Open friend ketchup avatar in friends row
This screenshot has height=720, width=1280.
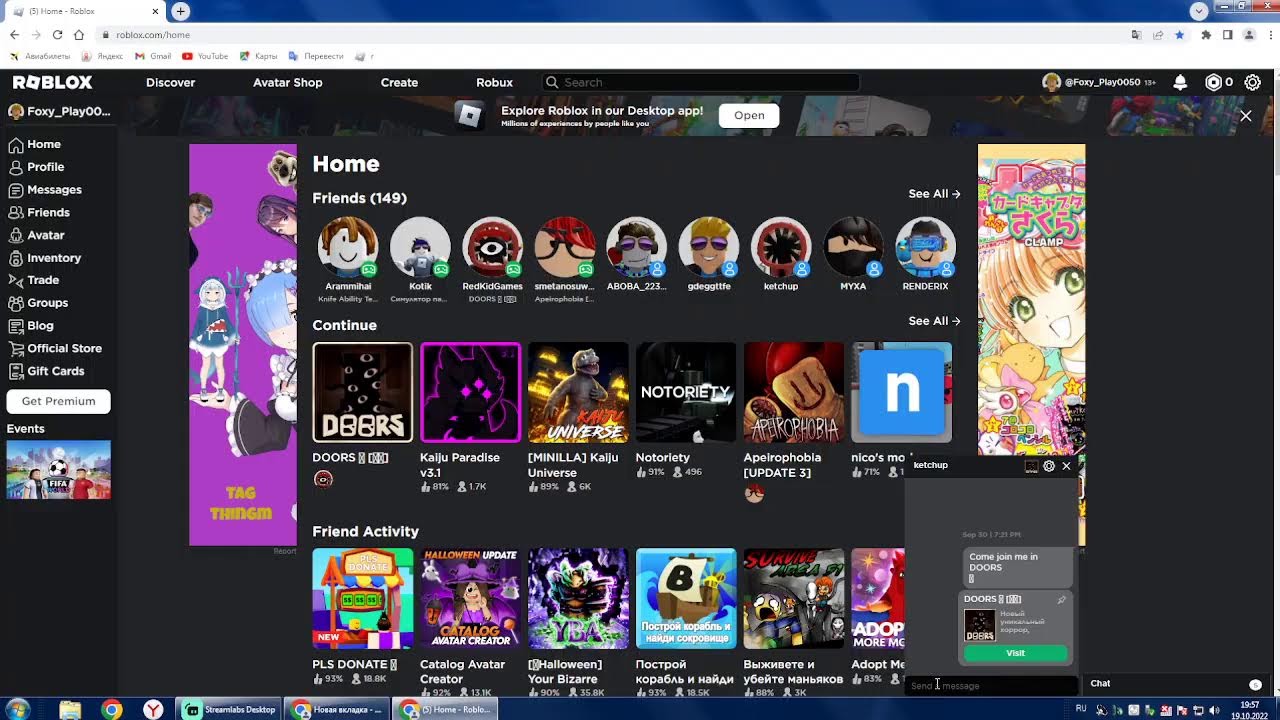(781, 247)
